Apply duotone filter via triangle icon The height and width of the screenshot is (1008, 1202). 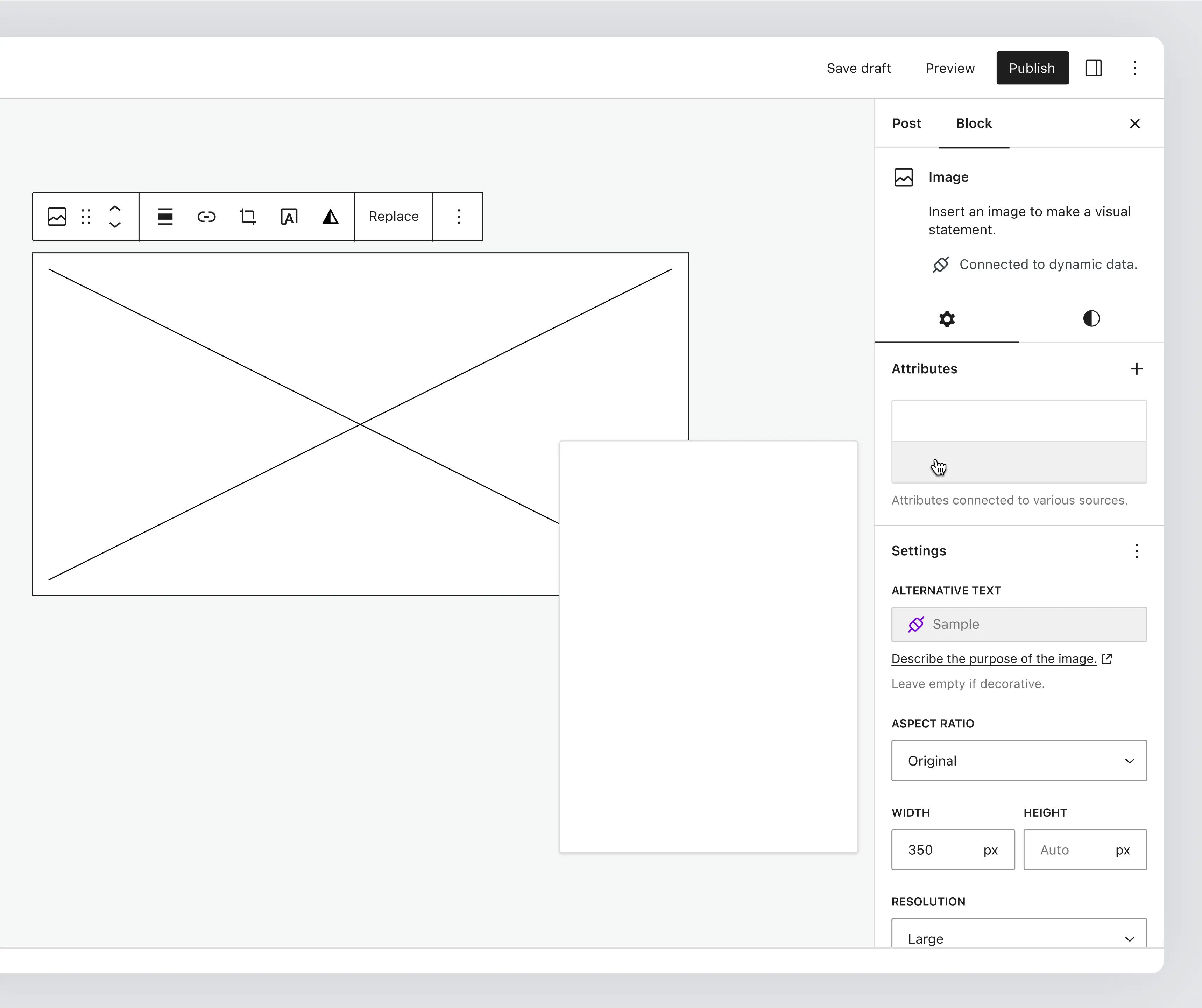tap(330, 216)
